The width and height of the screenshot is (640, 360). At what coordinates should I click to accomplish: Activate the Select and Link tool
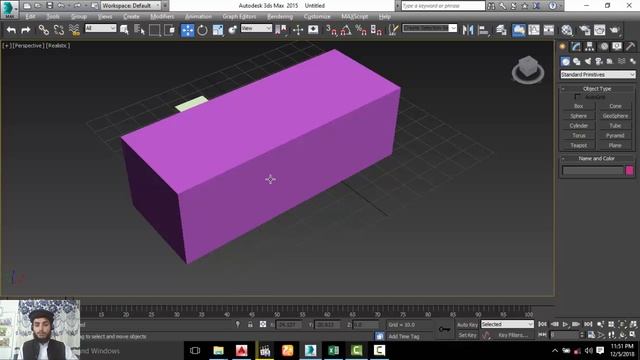44,30
